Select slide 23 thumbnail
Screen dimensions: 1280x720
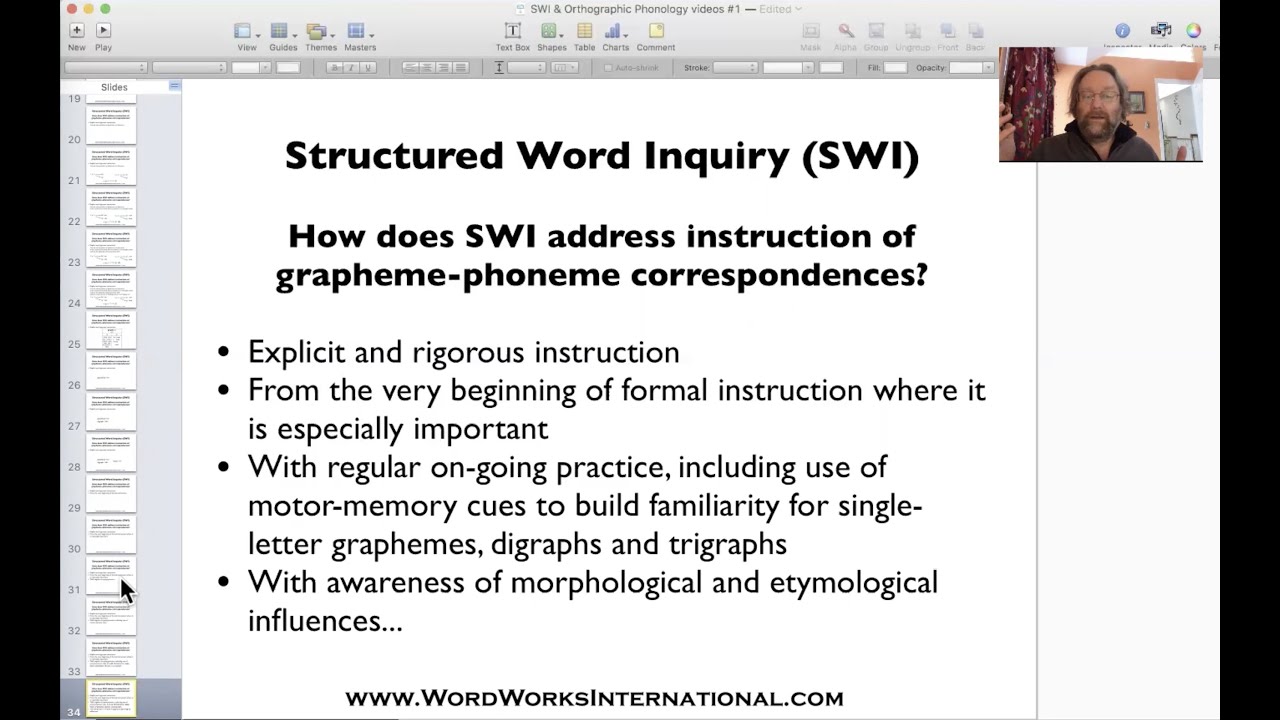[x=111, y=249]
